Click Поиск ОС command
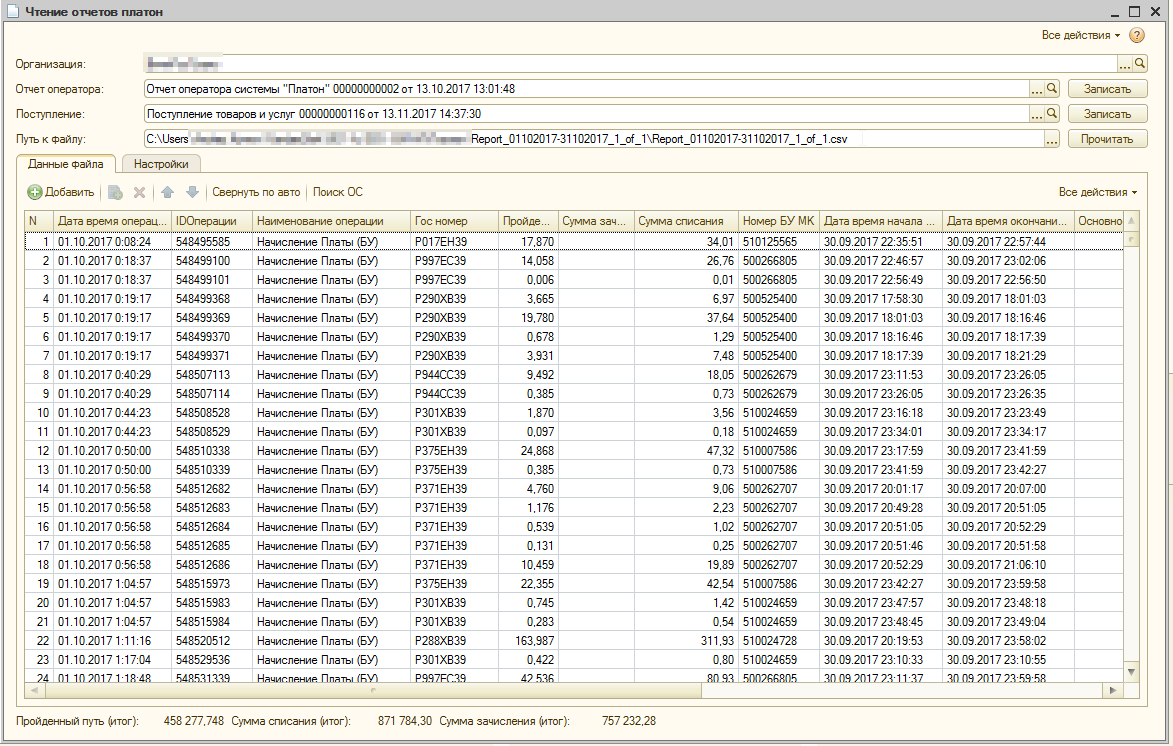The image size is (1173, 746). [x=337, y=192]
